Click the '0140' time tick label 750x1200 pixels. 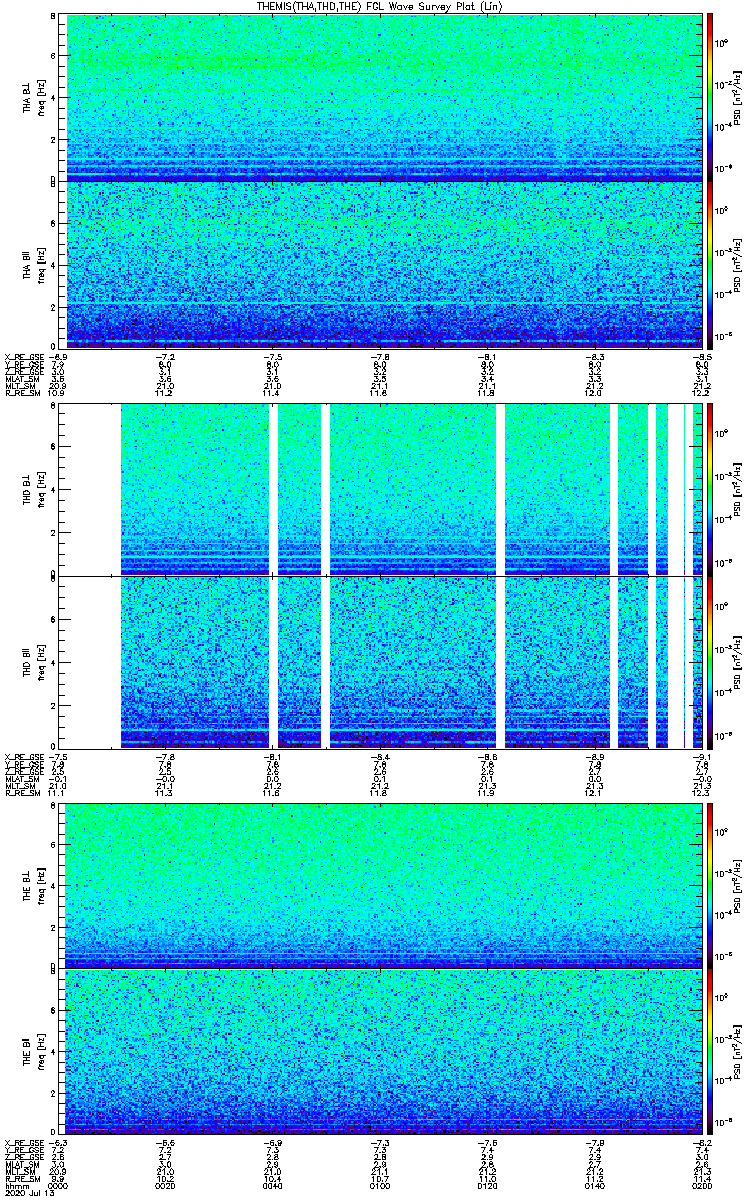(x=595, y=1186)
